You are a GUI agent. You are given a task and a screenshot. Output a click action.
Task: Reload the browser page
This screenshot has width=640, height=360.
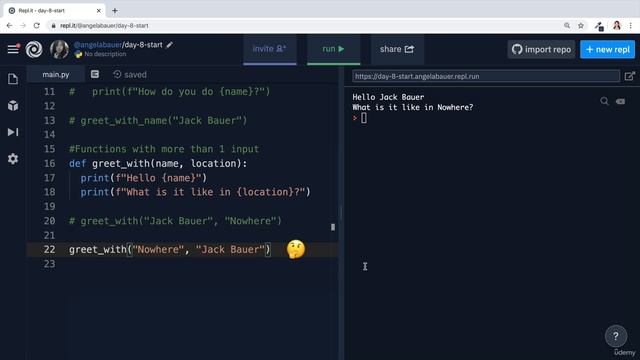(x=37, y=25)
